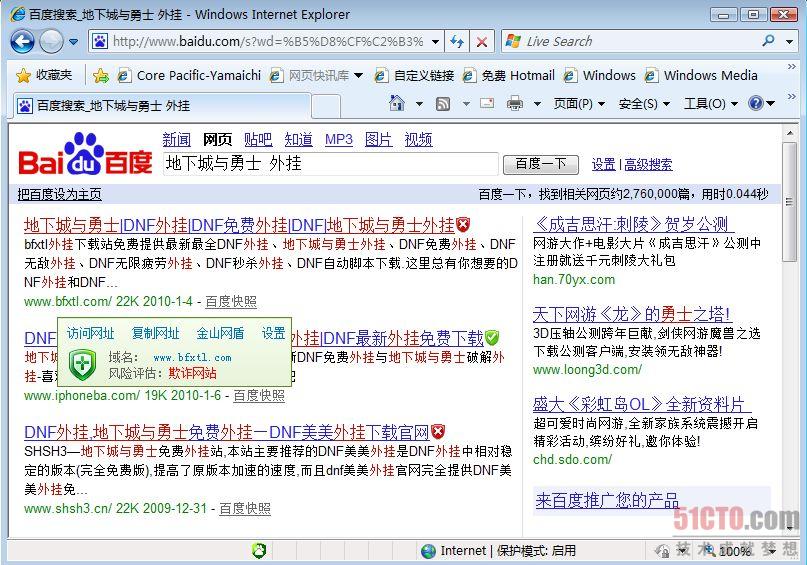Screen dimensions: 807x565
Task: Click 复制网址 in the security popup
Action: (155, 333)
